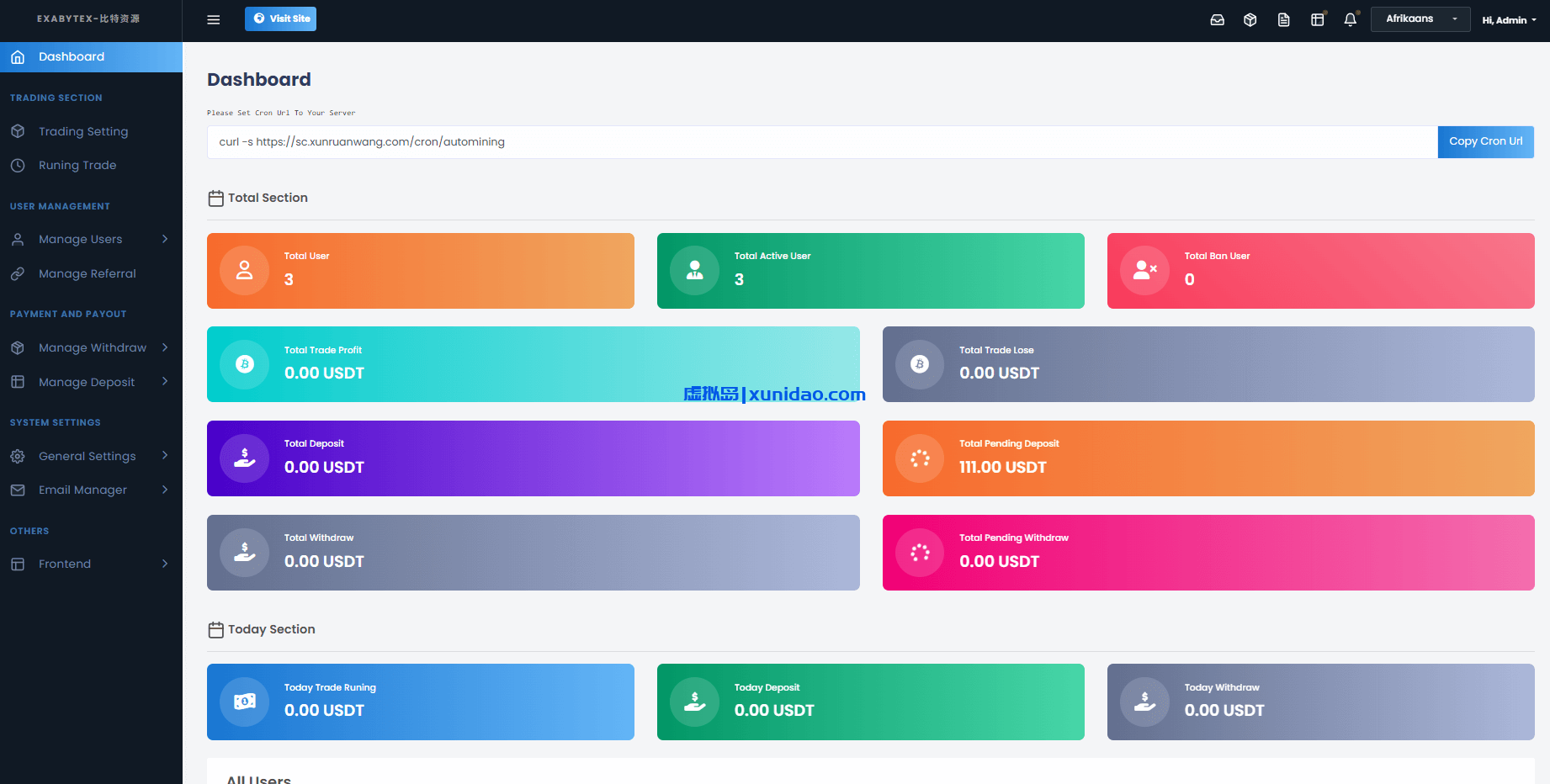Click the hamburger menu icon
1550x784 pixels.
[x=214, y=19]
